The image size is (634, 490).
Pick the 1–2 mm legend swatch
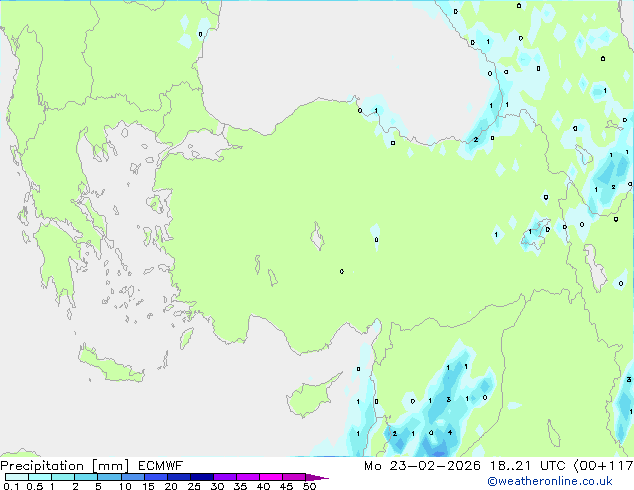pos(63,477)
